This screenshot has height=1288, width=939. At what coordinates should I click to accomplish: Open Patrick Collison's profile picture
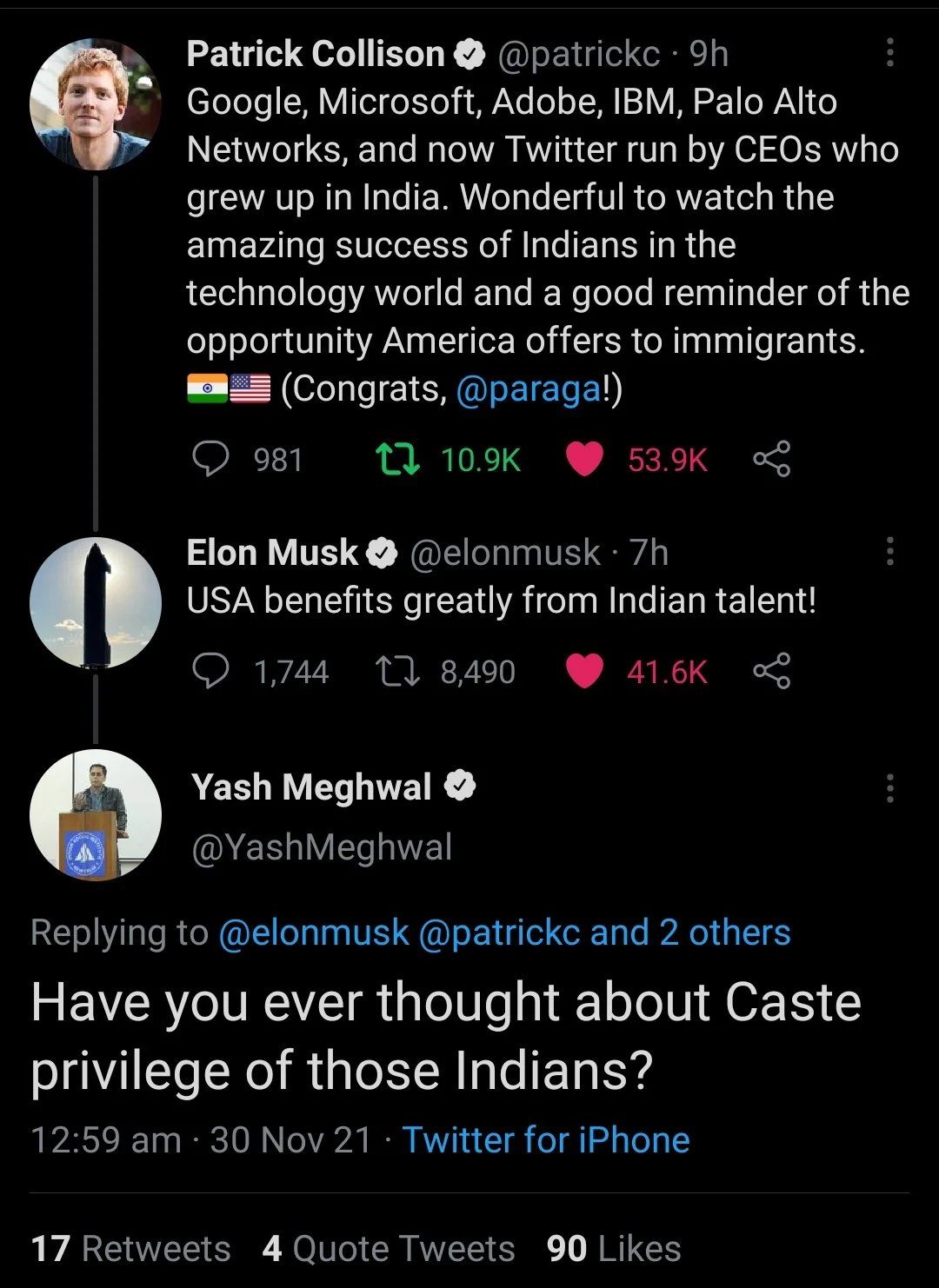click(x=95, y=104)
